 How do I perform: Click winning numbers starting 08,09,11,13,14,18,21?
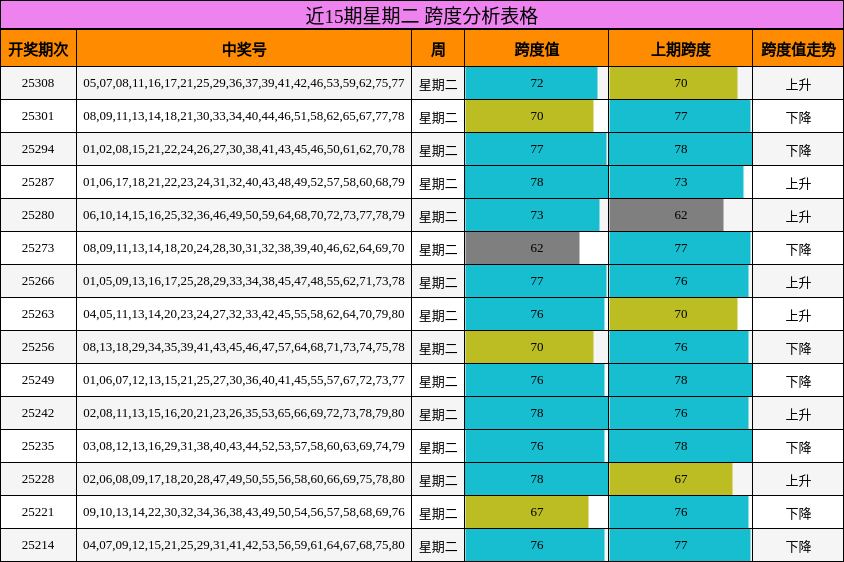[x=244, y=116]
